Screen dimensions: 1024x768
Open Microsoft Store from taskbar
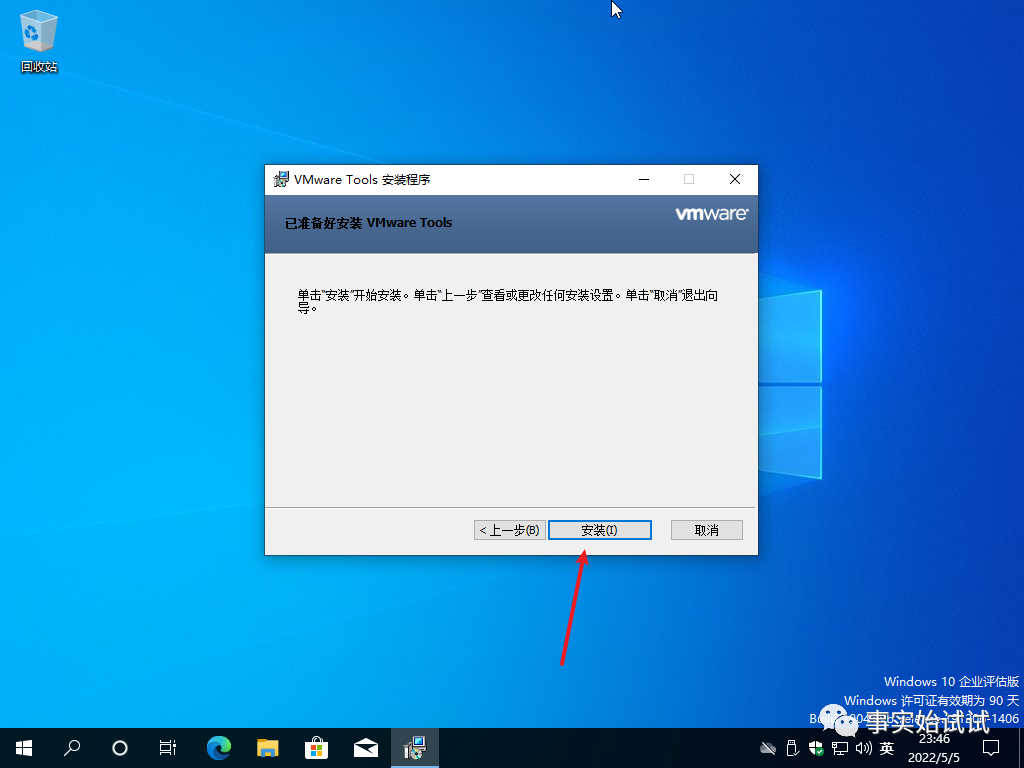[317, 748]
